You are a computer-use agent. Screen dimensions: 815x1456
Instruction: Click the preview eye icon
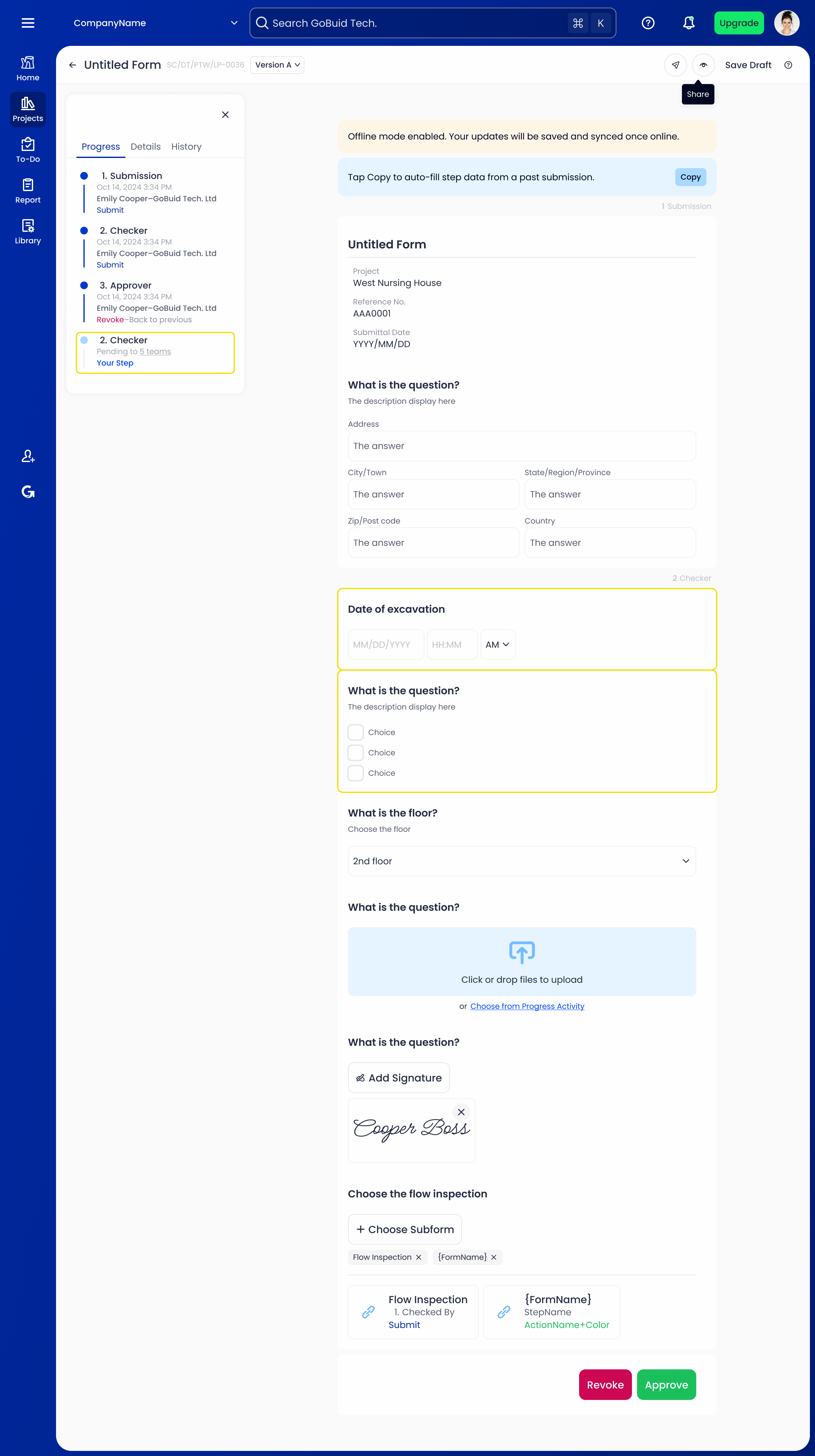704,65
